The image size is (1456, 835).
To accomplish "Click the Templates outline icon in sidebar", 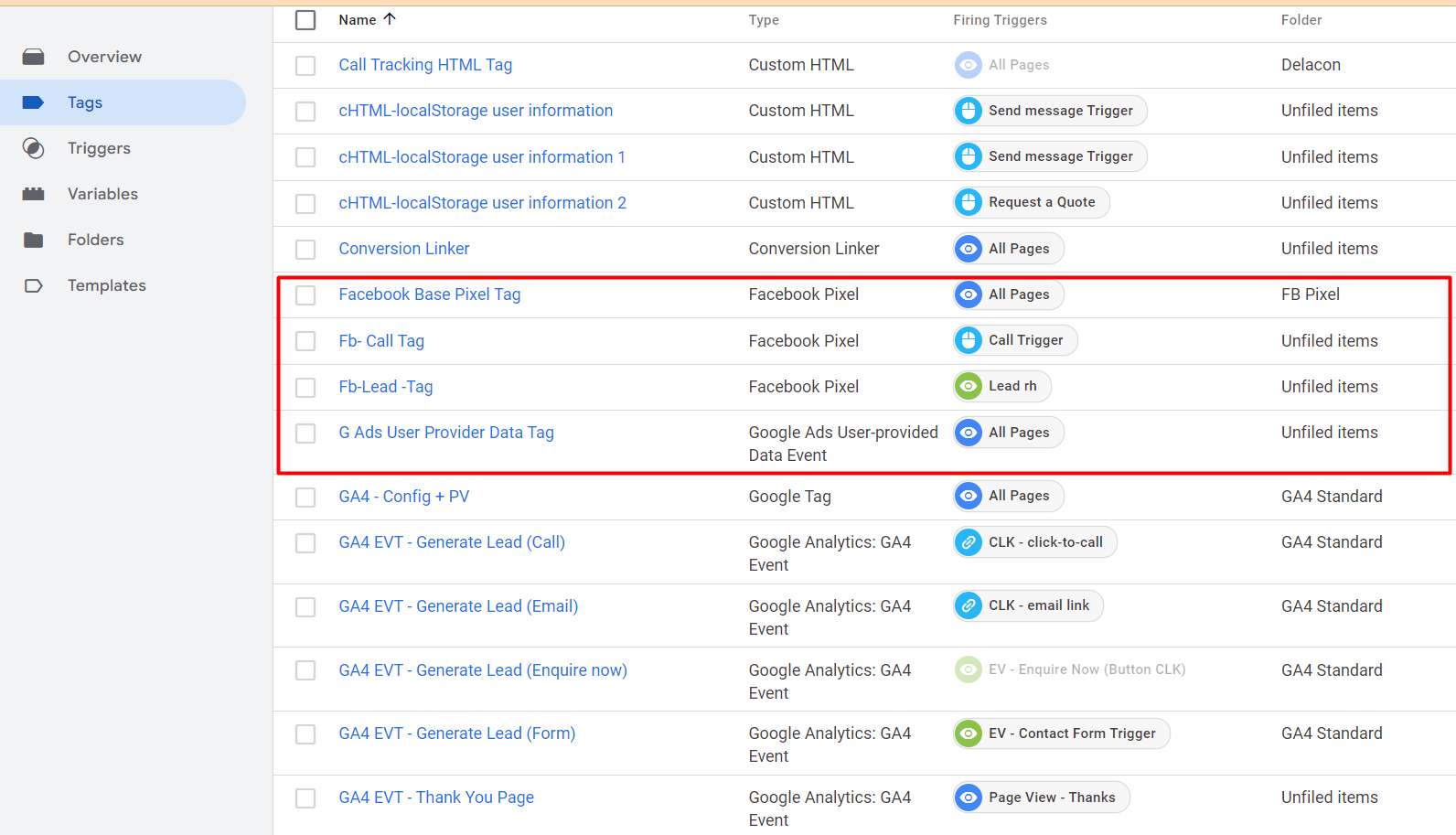I will point(34,285).
